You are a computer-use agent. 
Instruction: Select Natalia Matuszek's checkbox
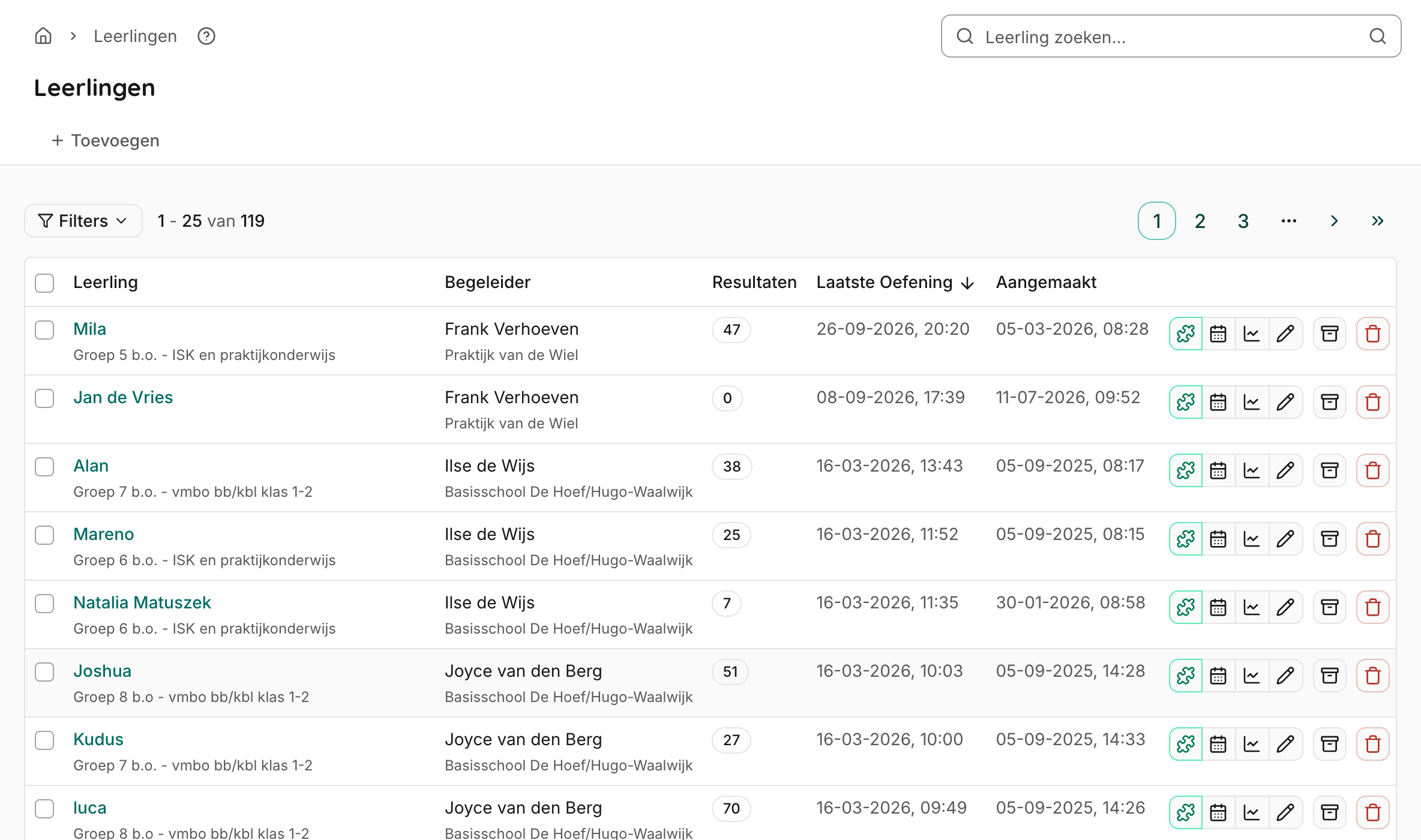pyautogui.click(x=44, y=603)
